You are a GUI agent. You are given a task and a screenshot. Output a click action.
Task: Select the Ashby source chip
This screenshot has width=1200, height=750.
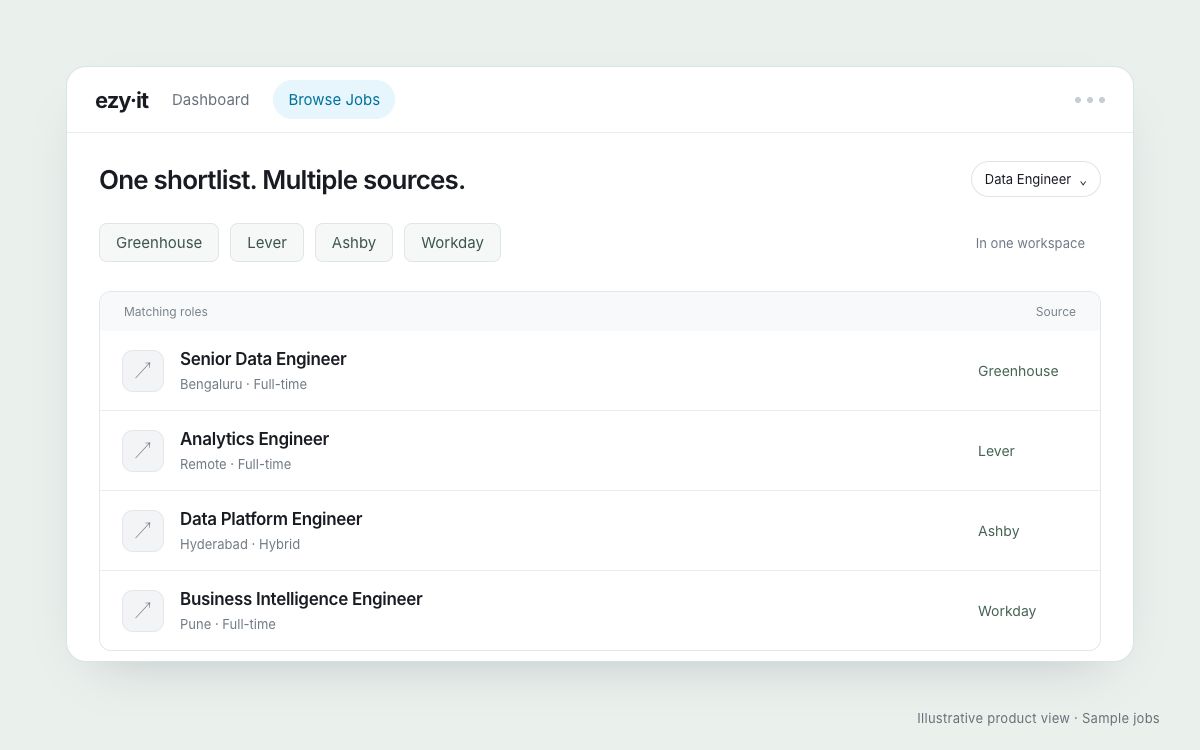354,243
